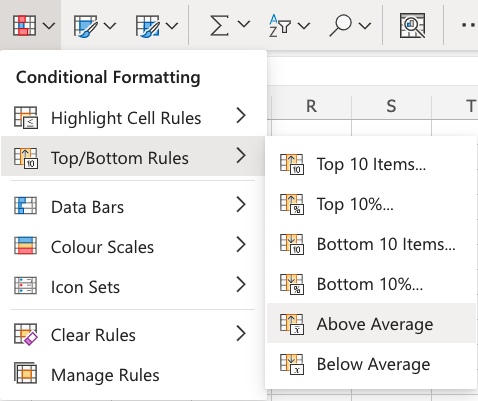Click the Sort and Filter icon
Image resolution: width=478 pixels, height=401 pixels.
pos(280,26)
